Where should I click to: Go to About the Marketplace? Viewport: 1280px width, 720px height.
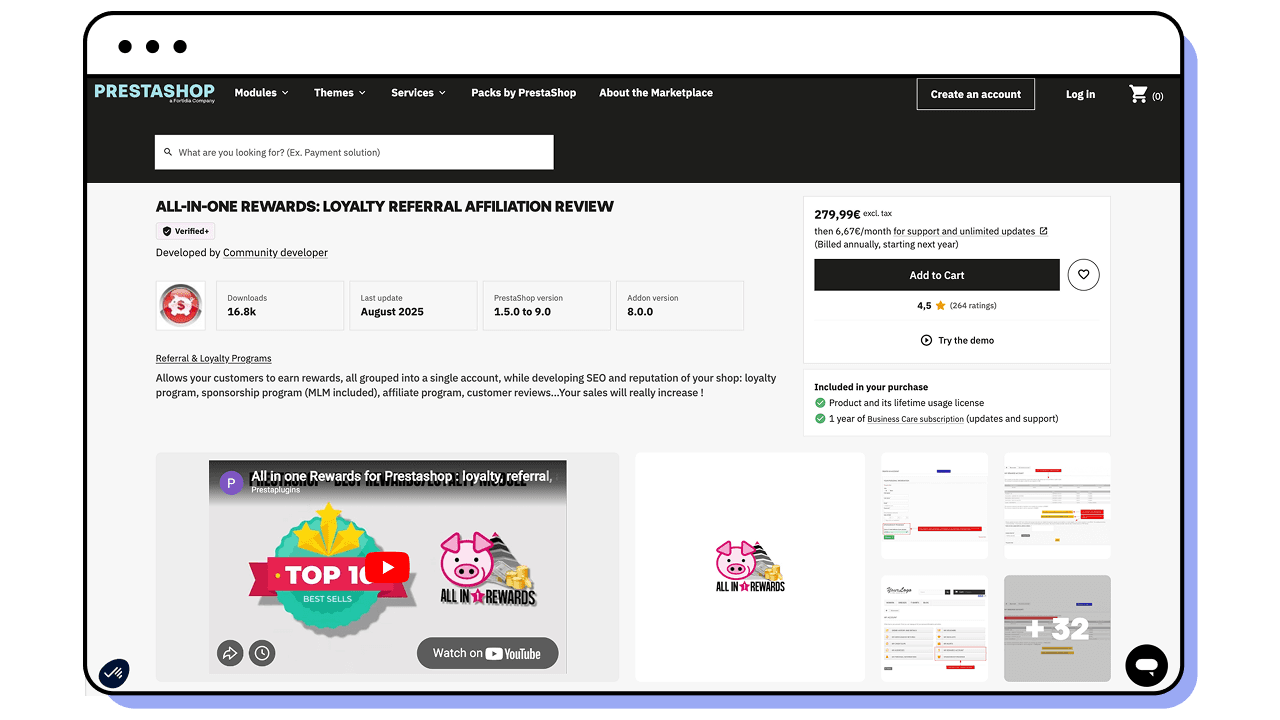point(655,93)
